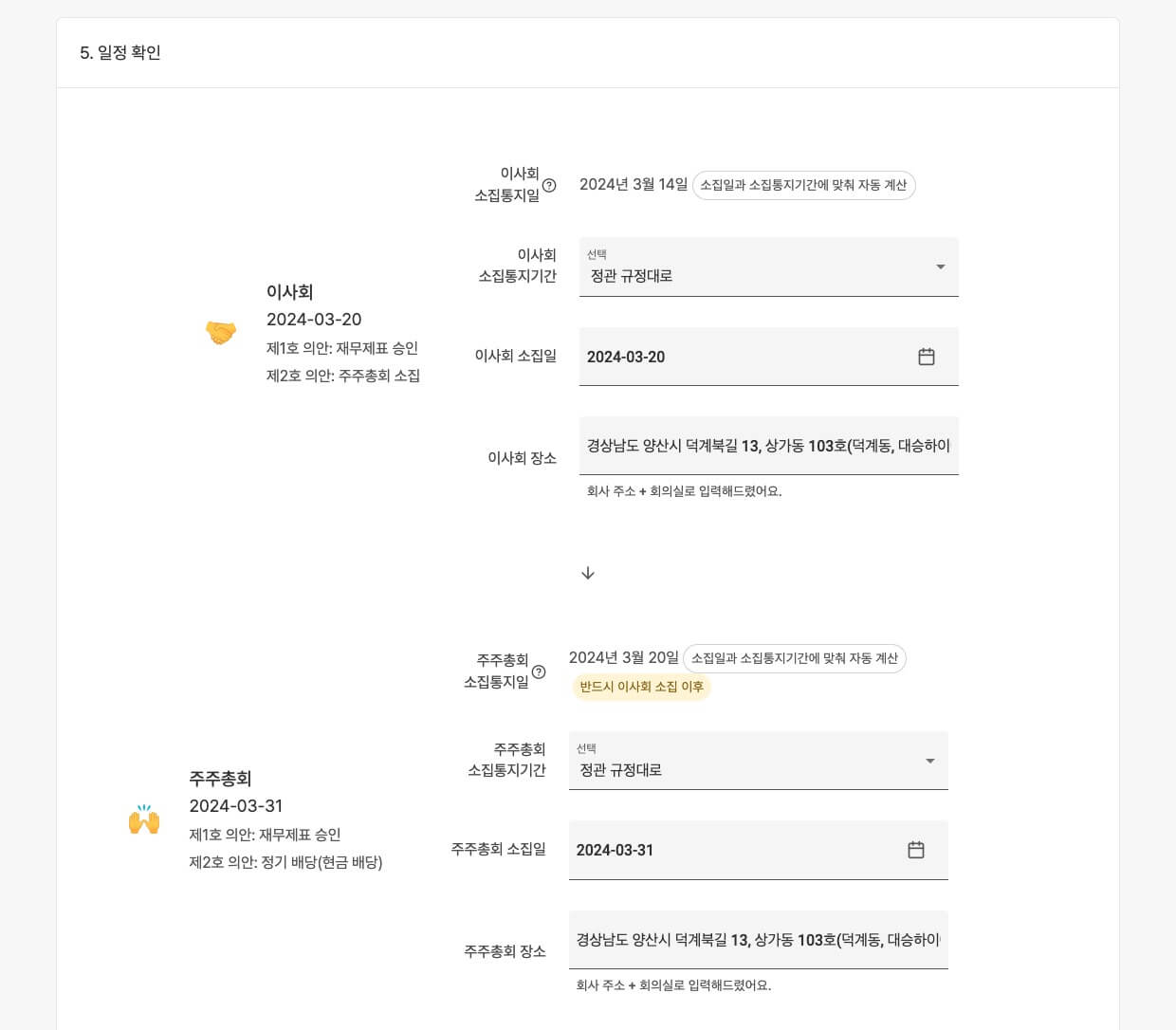This screenshot has height=1030, width=1176.
Task: Select the 5. 일정 확인 section header
Action: point(120,53)
